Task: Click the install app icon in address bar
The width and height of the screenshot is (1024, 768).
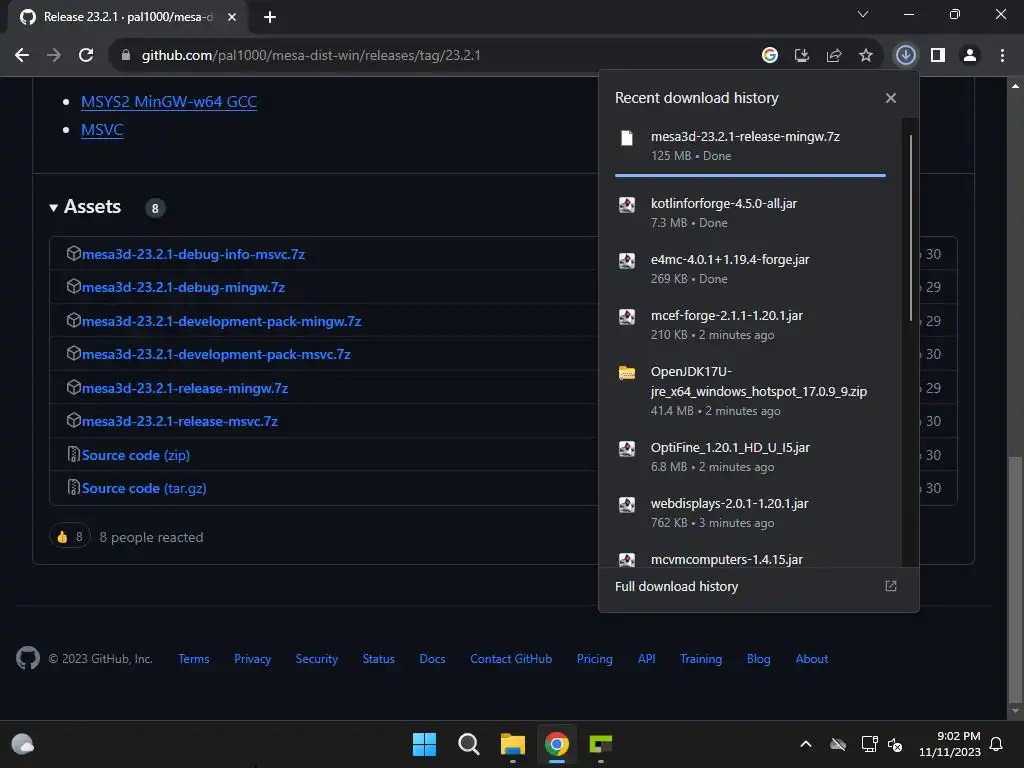Action: (802, 56)
